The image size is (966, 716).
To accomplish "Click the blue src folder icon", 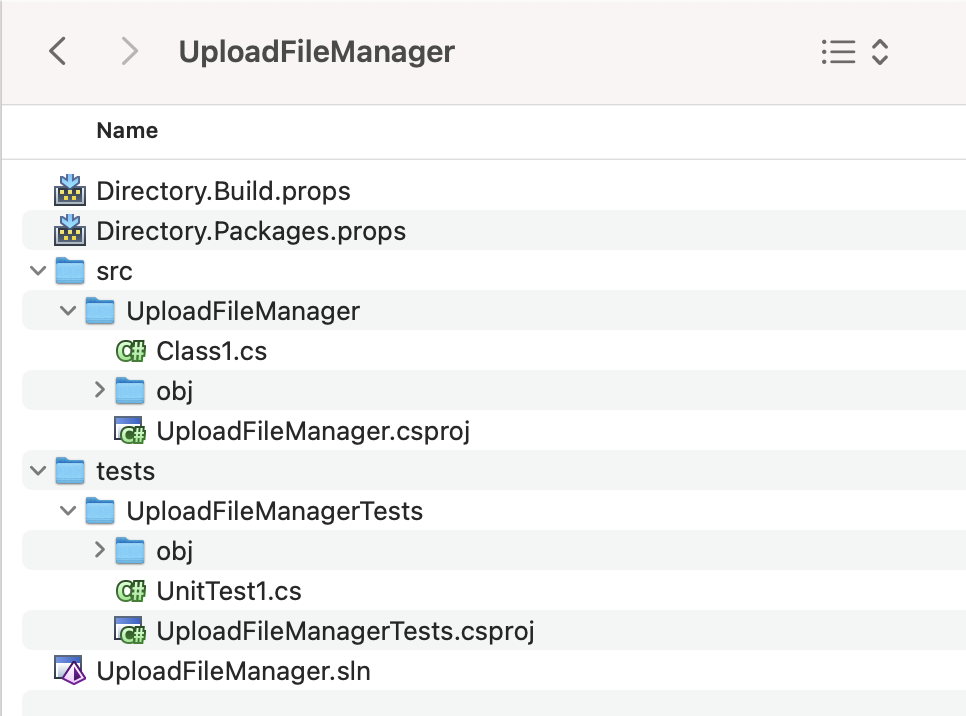I will point(70,270).
